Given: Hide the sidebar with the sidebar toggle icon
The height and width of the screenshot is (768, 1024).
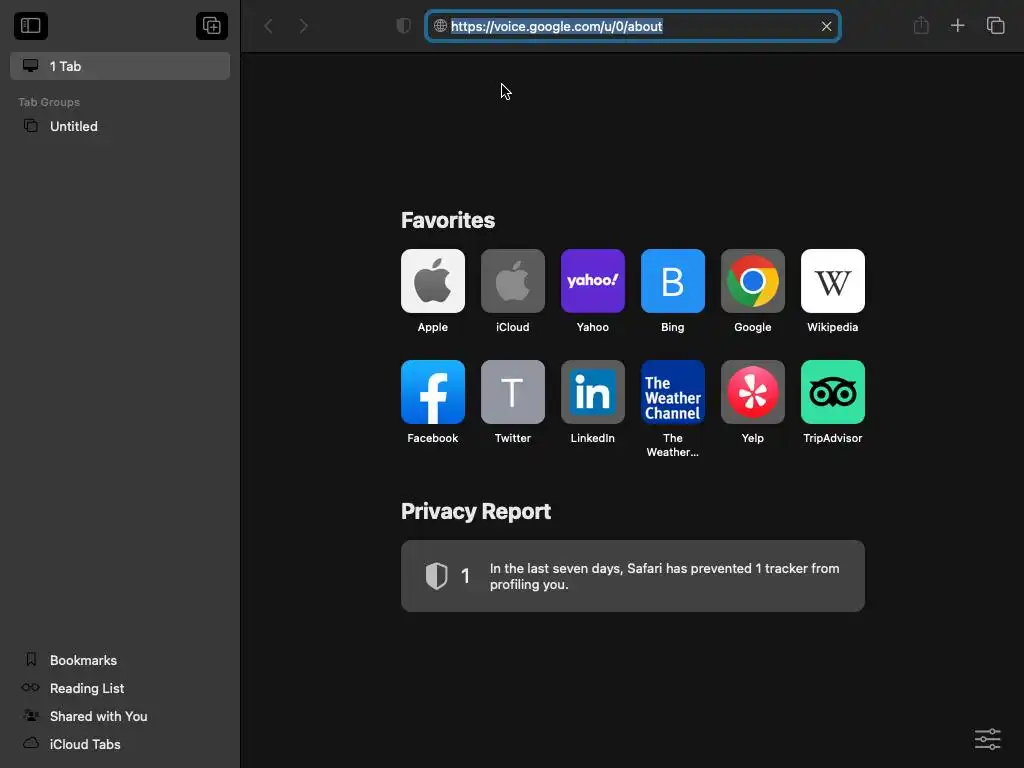Looking at the screenshot, I should pyautogui.click(x=31, y=26).
